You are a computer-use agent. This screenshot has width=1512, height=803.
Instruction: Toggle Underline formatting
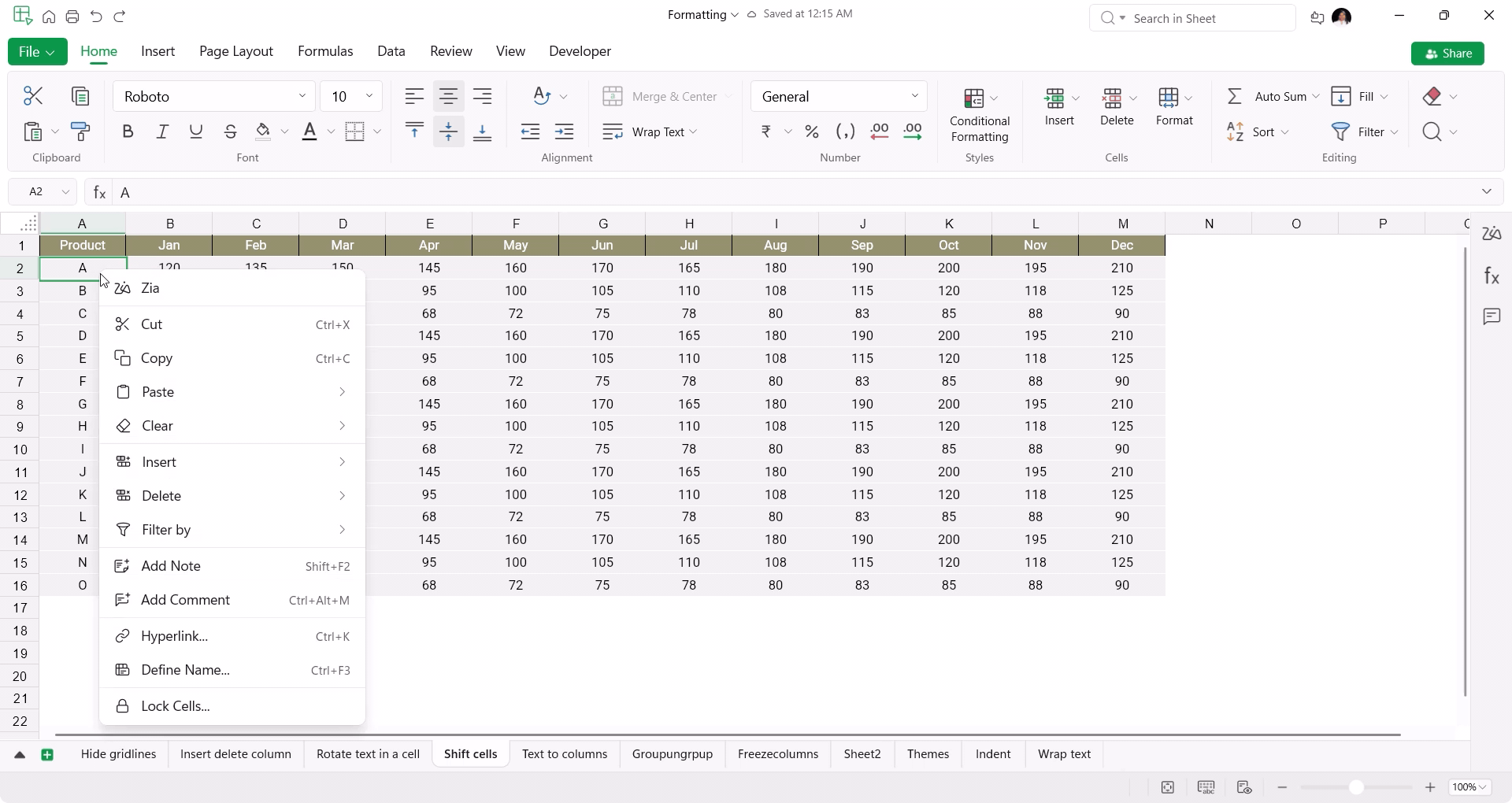pyautogui.click(x=196, y=131)
